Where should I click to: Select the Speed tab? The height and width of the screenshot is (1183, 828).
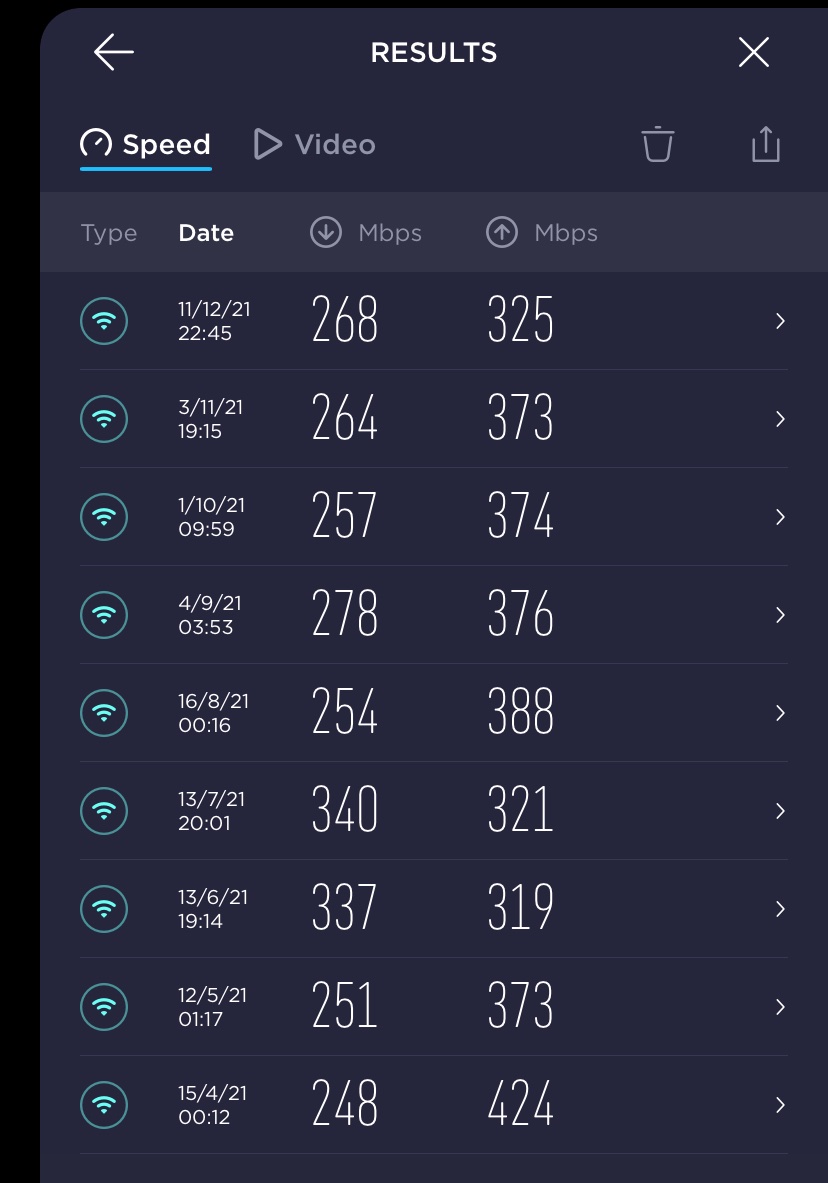(x=146, y=144)
